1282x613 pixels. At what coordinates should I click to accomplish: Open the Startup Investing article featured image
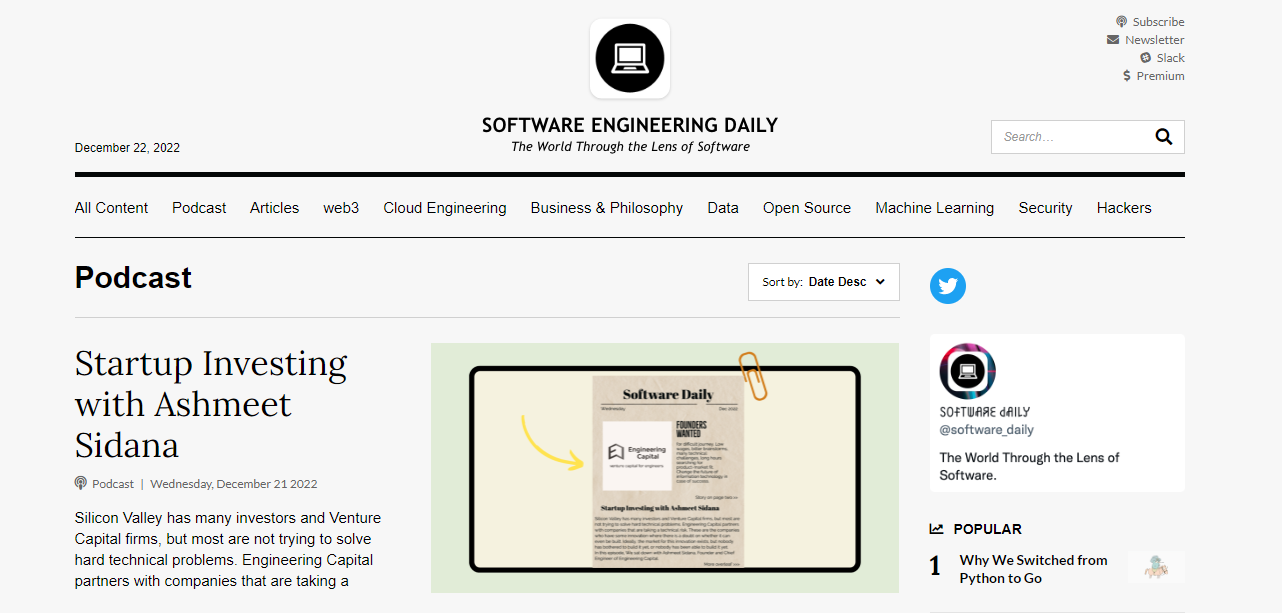665,468
